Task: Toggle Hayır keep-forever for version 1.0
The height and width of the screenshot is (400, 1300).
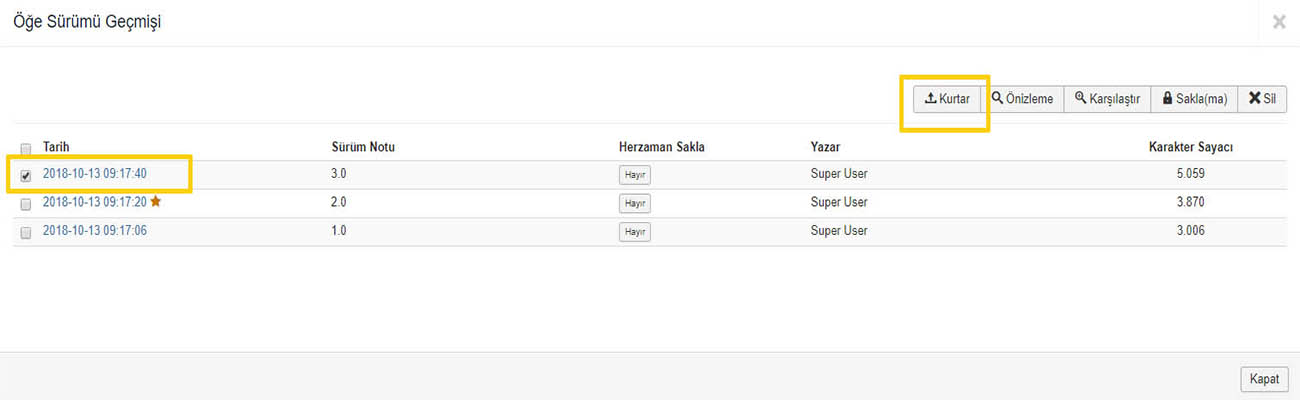Action: point(634,232)
